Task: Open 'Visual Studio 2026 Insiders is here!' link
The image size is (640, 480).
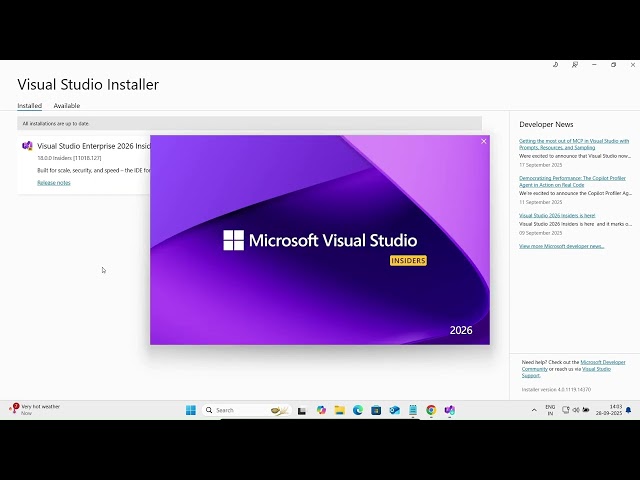Action: coord(557,216)
